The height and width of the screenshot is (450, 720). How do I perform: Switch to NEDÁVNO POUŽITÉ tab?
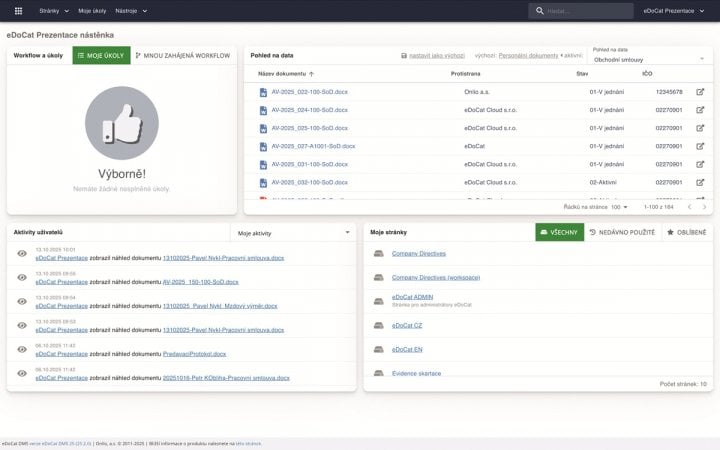pos(622,232)
